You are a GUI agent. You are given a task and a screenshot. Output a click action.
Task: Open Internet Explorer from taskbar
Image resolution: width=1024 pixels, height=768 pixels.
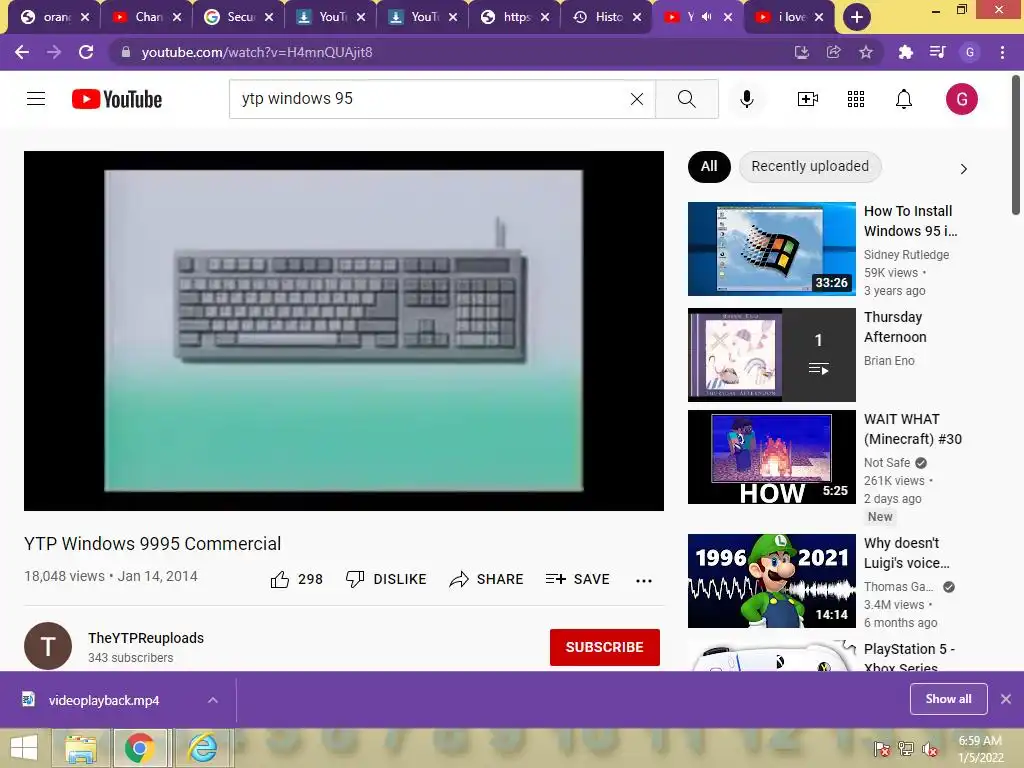(202, 748)
